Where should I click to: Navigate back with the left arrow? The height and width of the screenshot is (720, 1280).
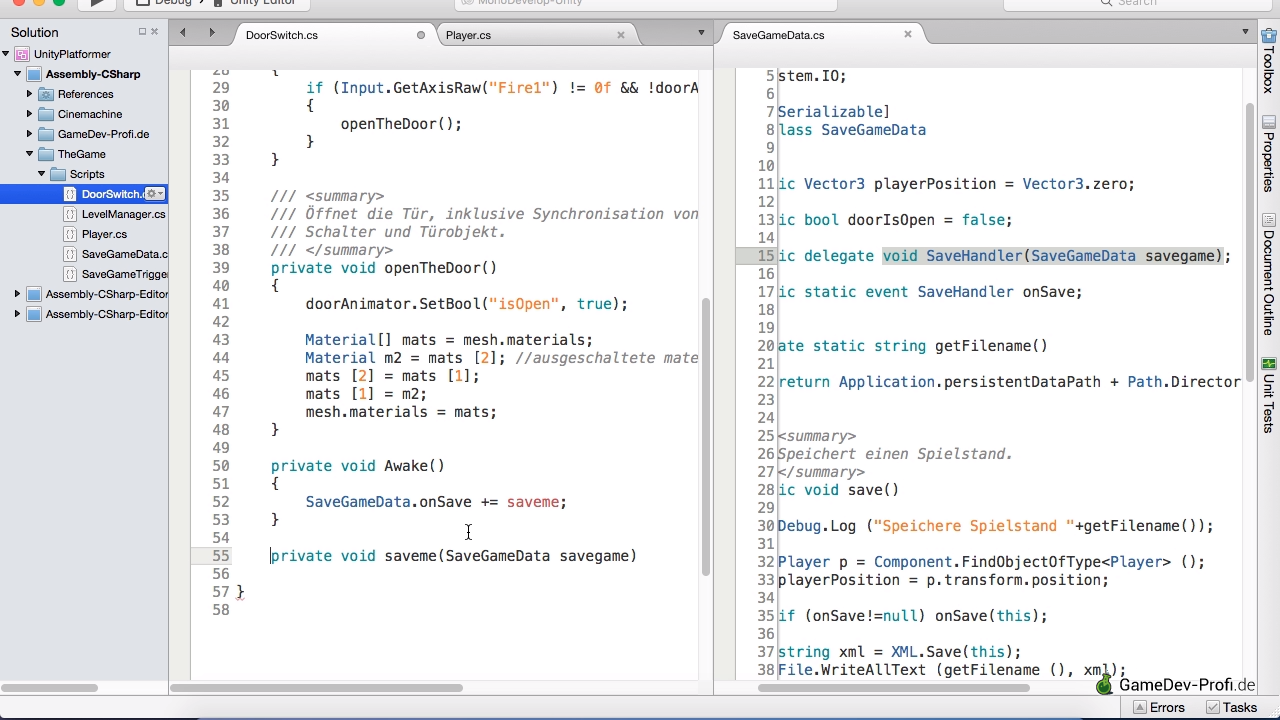183,33
